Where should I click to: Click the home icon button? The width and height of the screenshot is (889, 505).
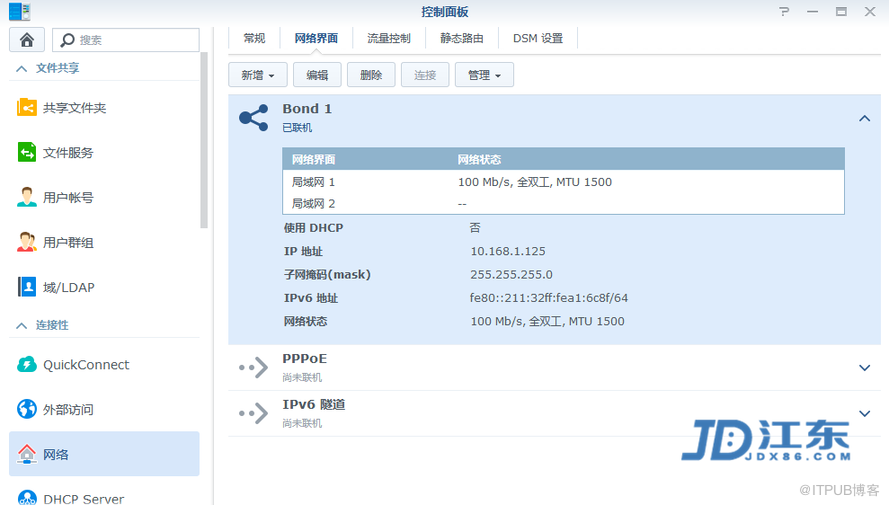[26, 40]
